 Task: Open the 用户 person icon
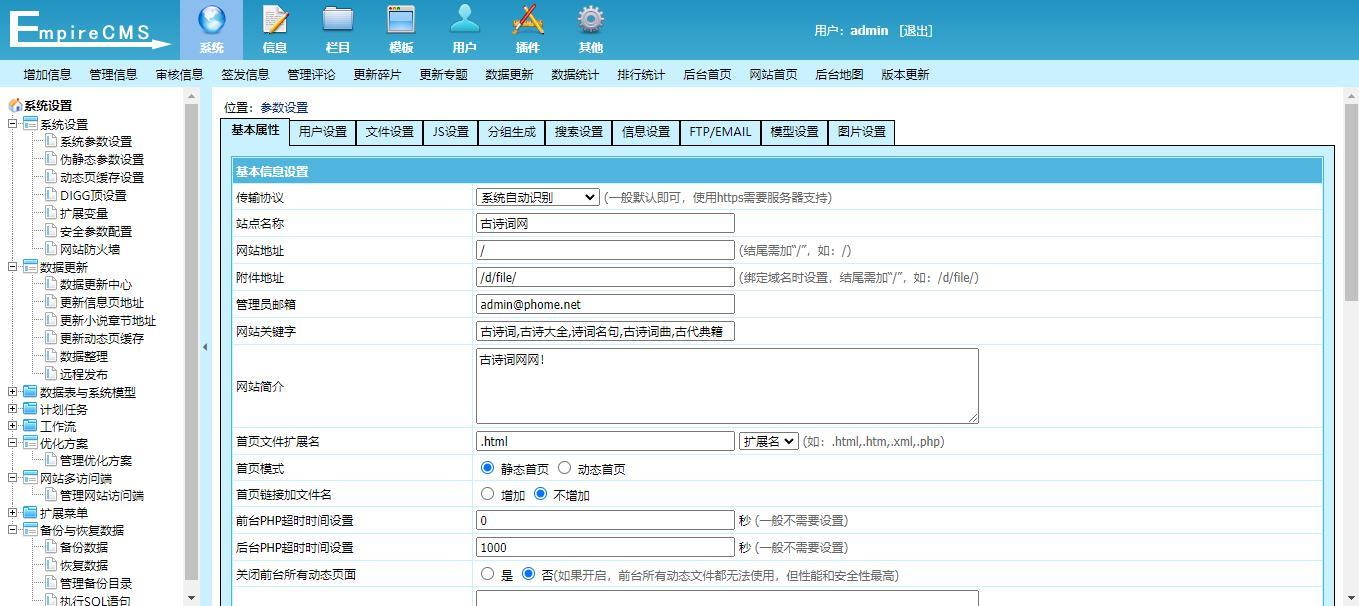464,20
